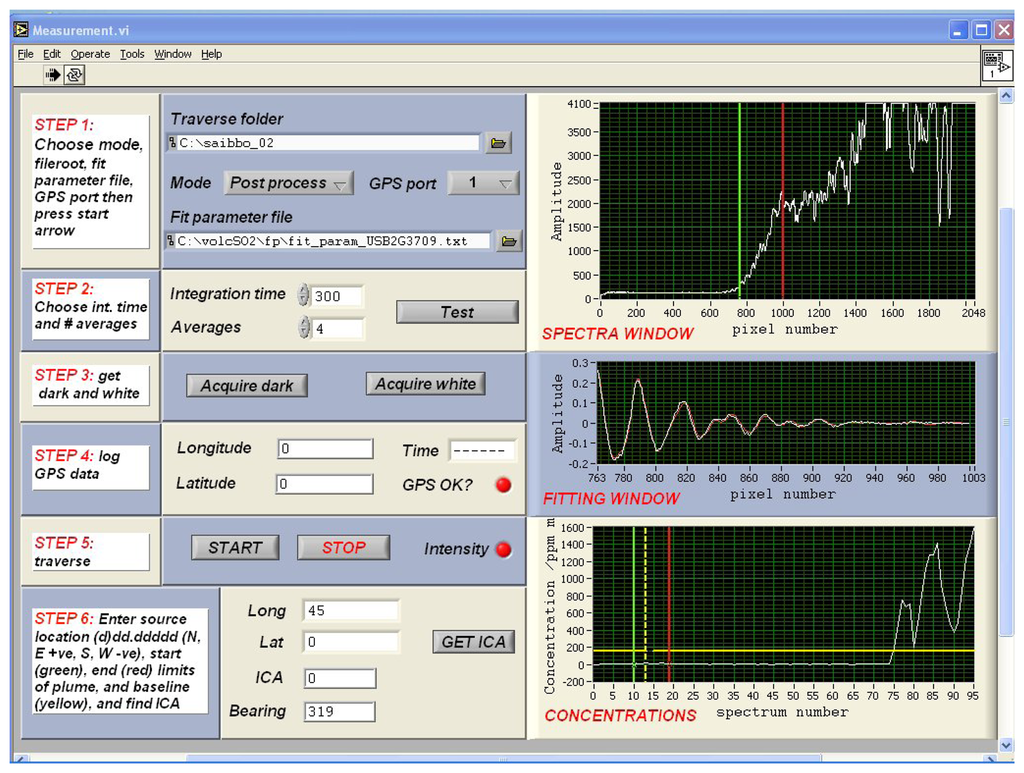This screenshot has height=773, width=1024.
Task: Adjust the Averages stepper arrows
Action: (x=304, y=328)
